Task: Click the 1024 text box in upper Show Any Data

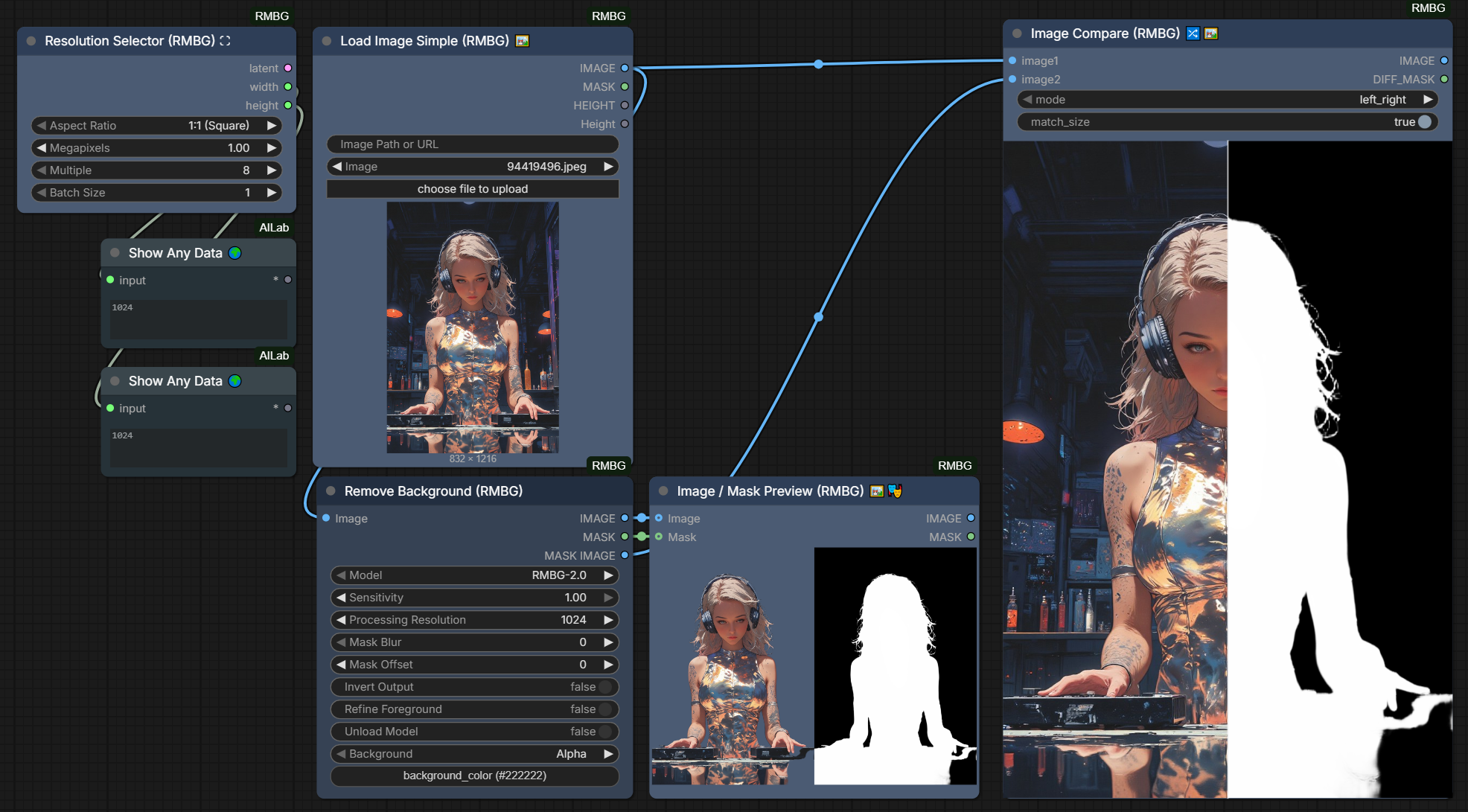Action: tap(199, 320)
